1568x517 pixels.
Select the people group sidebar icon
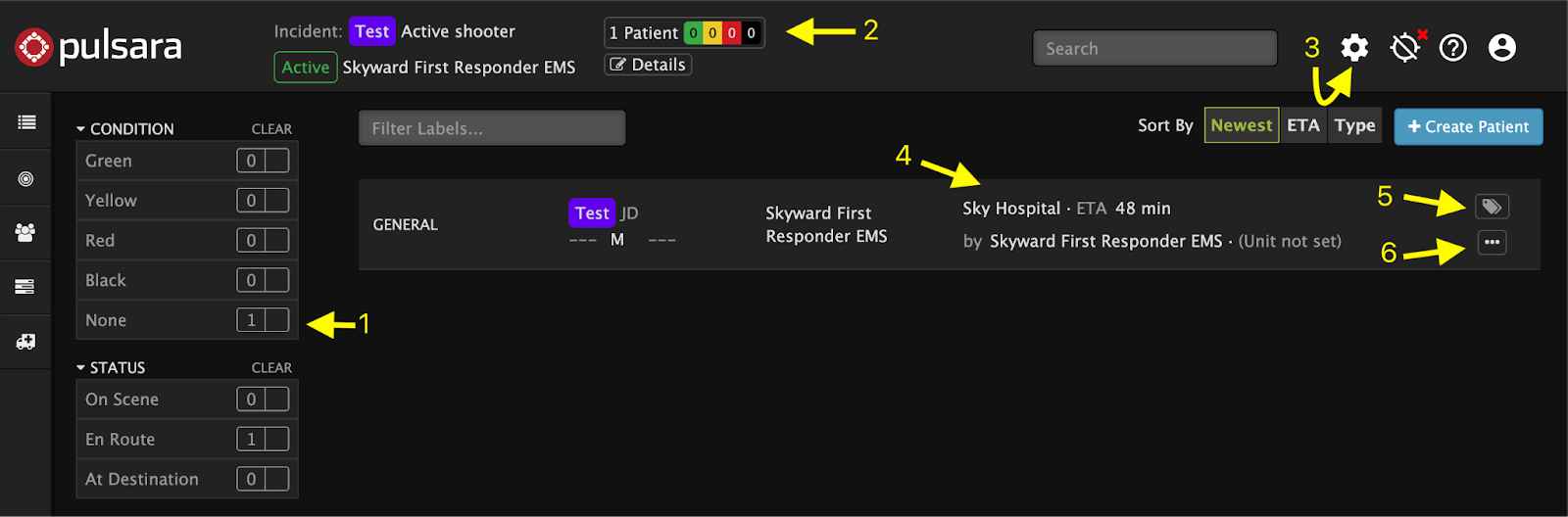point(26,232)
